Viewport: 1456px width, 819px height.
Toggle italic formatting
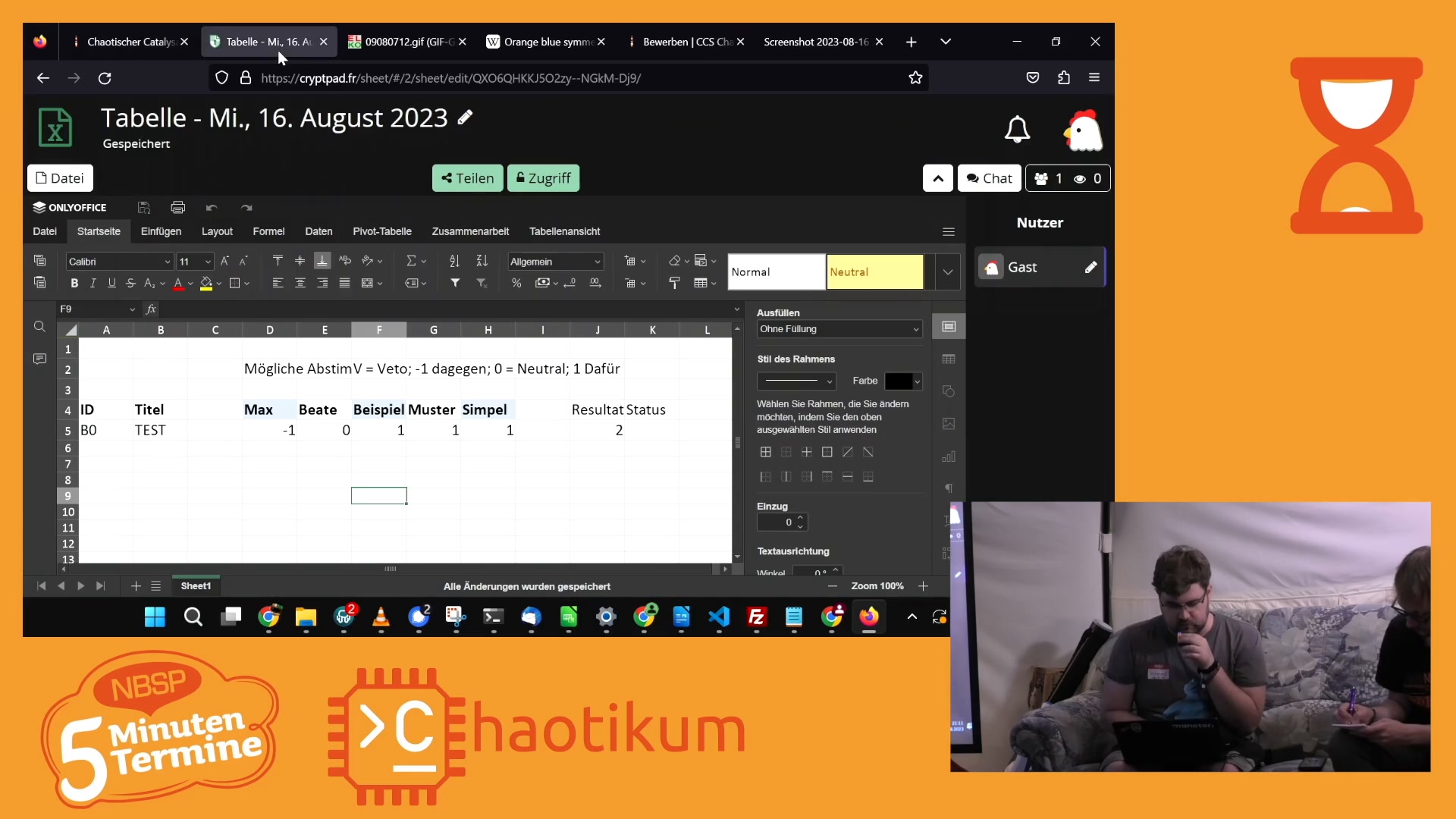pos(93,284)
